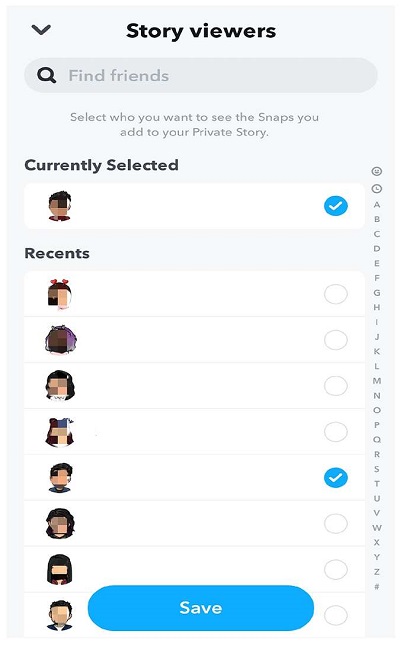The image size is (400, 666).
Task: Tap the avatar wearing a red plaid hat
Action: click(x=60, y=432)
